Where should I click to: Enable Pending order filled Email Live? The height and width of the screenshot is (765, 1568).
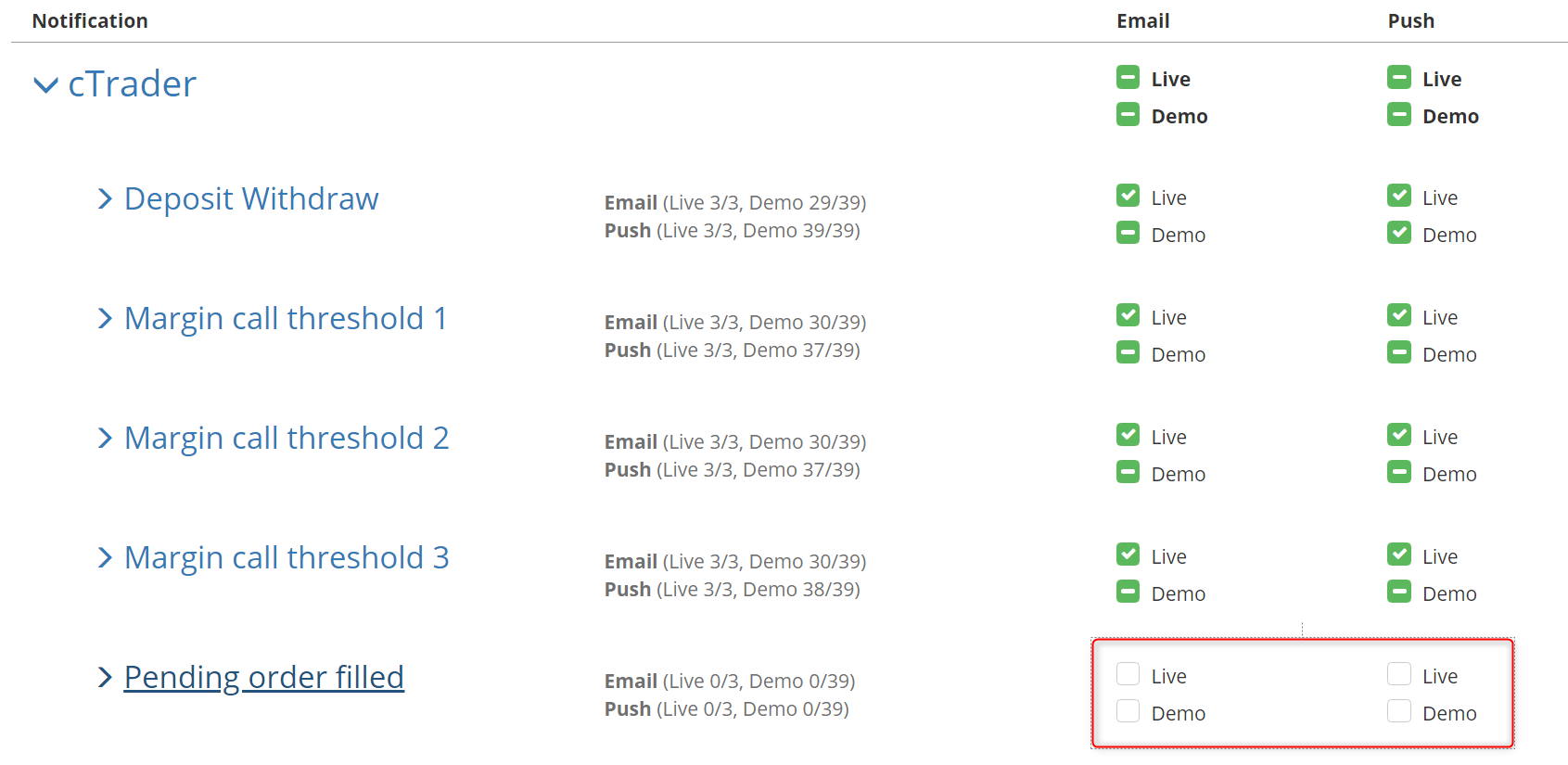[1128, 674]
